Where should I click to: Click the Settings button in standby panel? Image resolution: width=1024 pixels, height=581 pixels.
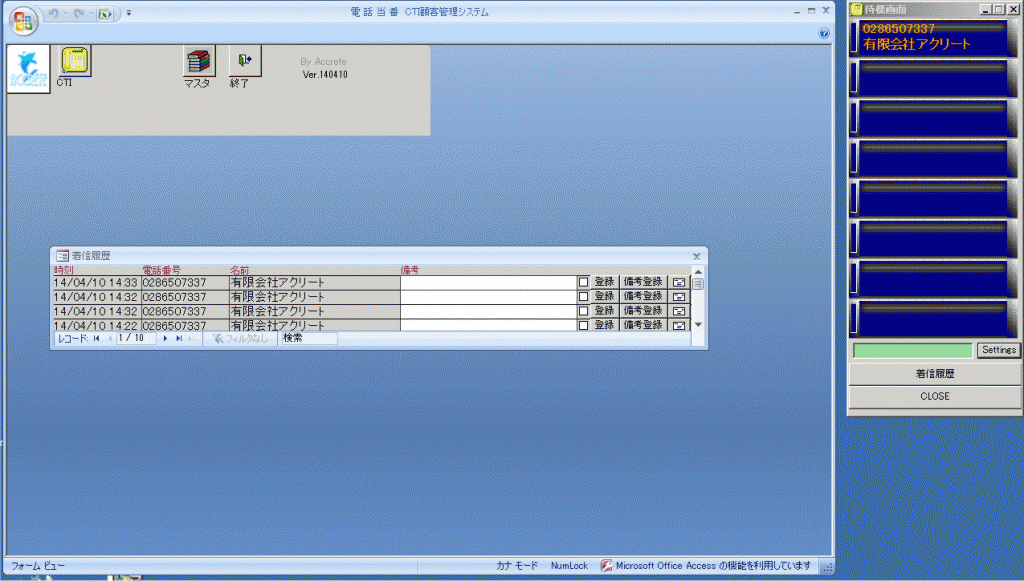998,351
